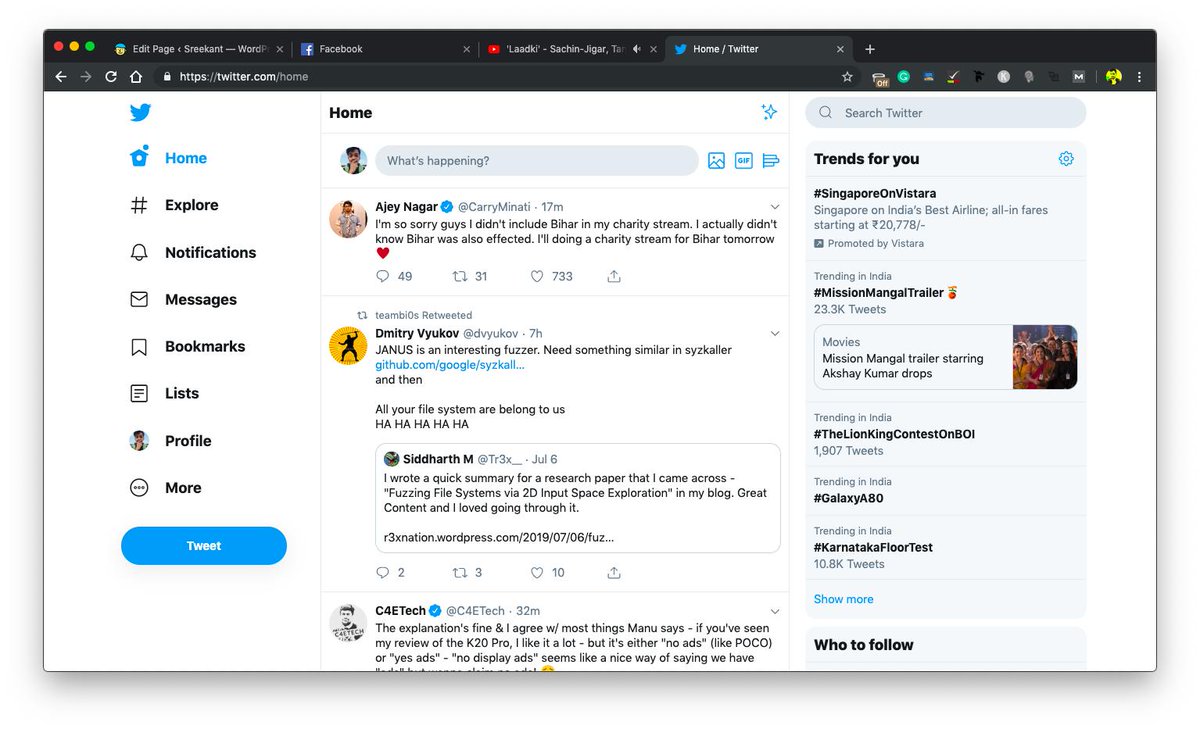The width and height of the screenshot is (1200, 729).
Task: Switch to the Edit Page WordPress tab
Action: coord(198,49)
